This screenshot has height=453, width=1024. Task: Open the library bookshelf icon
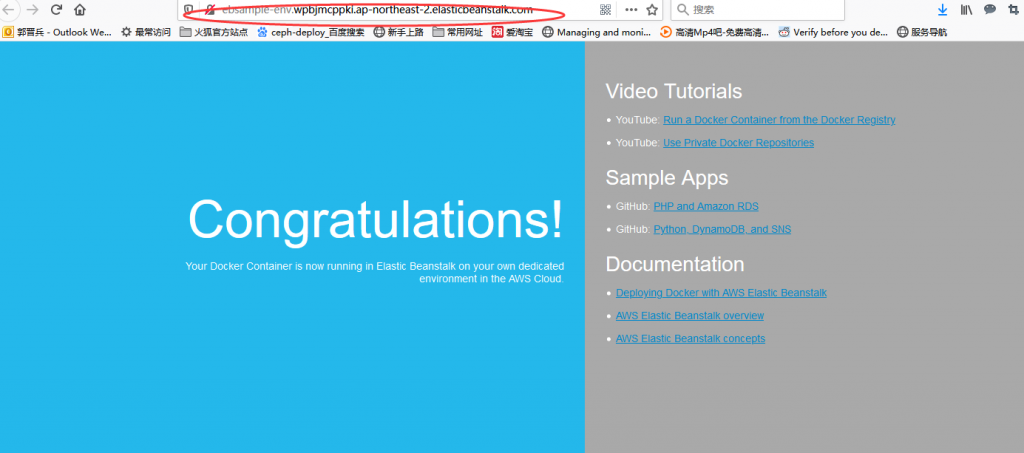pyautogui.click(x=966, y=9)
